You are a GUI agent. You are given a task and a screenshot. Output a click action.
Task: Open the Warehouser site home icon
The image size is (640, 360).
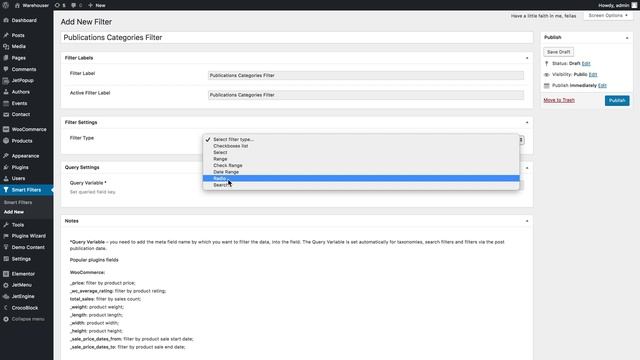17,5
